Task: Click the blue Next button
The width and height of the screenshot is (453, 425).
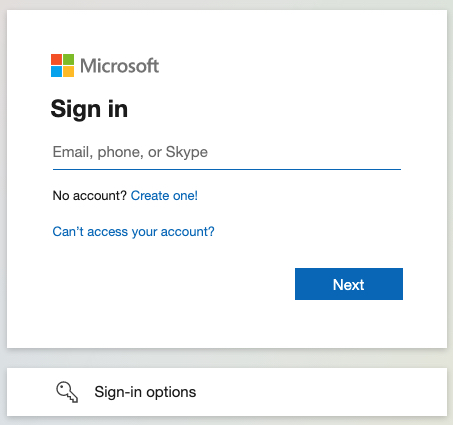Action: click(349, 284)
